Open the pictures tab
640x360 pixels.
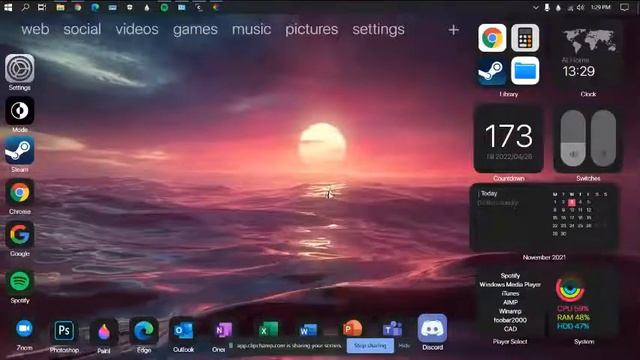(x=311, y=29)
